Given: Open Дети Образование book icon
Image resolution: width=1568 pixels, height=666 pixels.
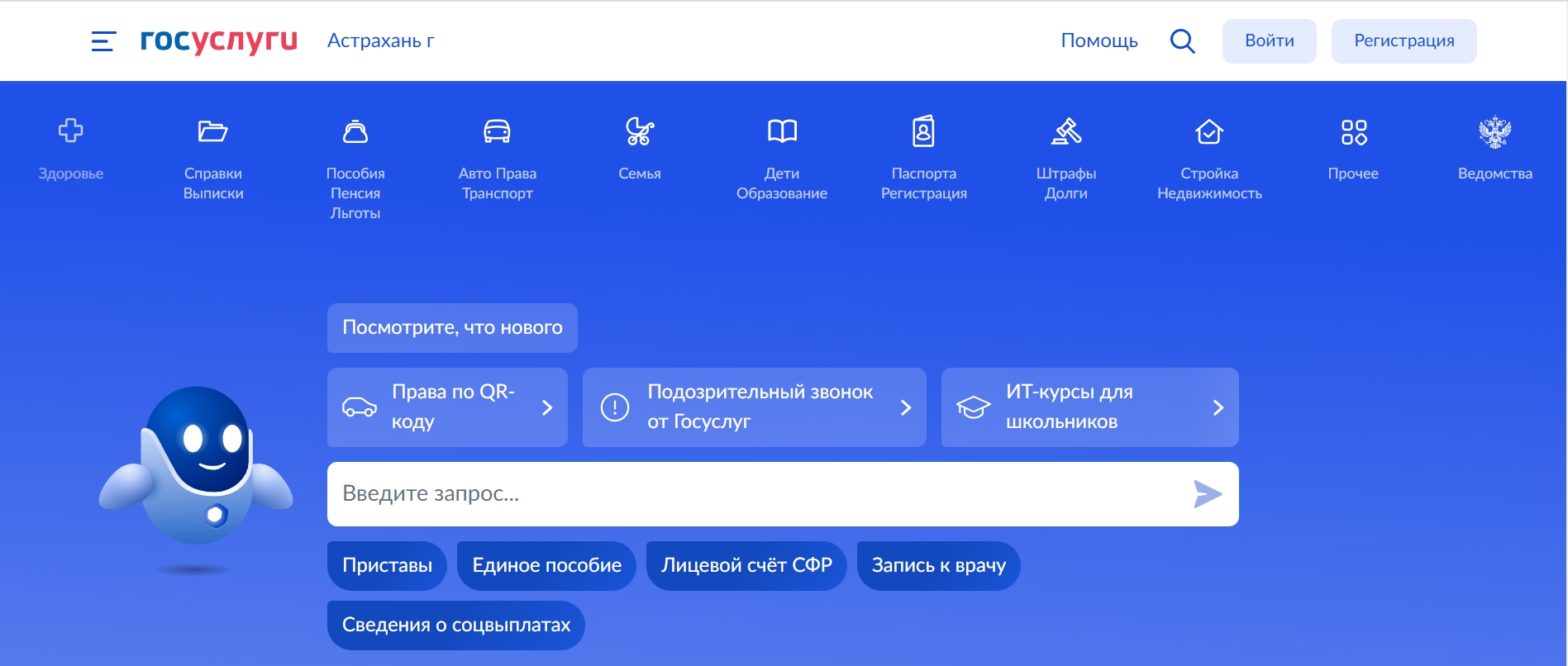Looking at the screenshot, I should 782,131.
